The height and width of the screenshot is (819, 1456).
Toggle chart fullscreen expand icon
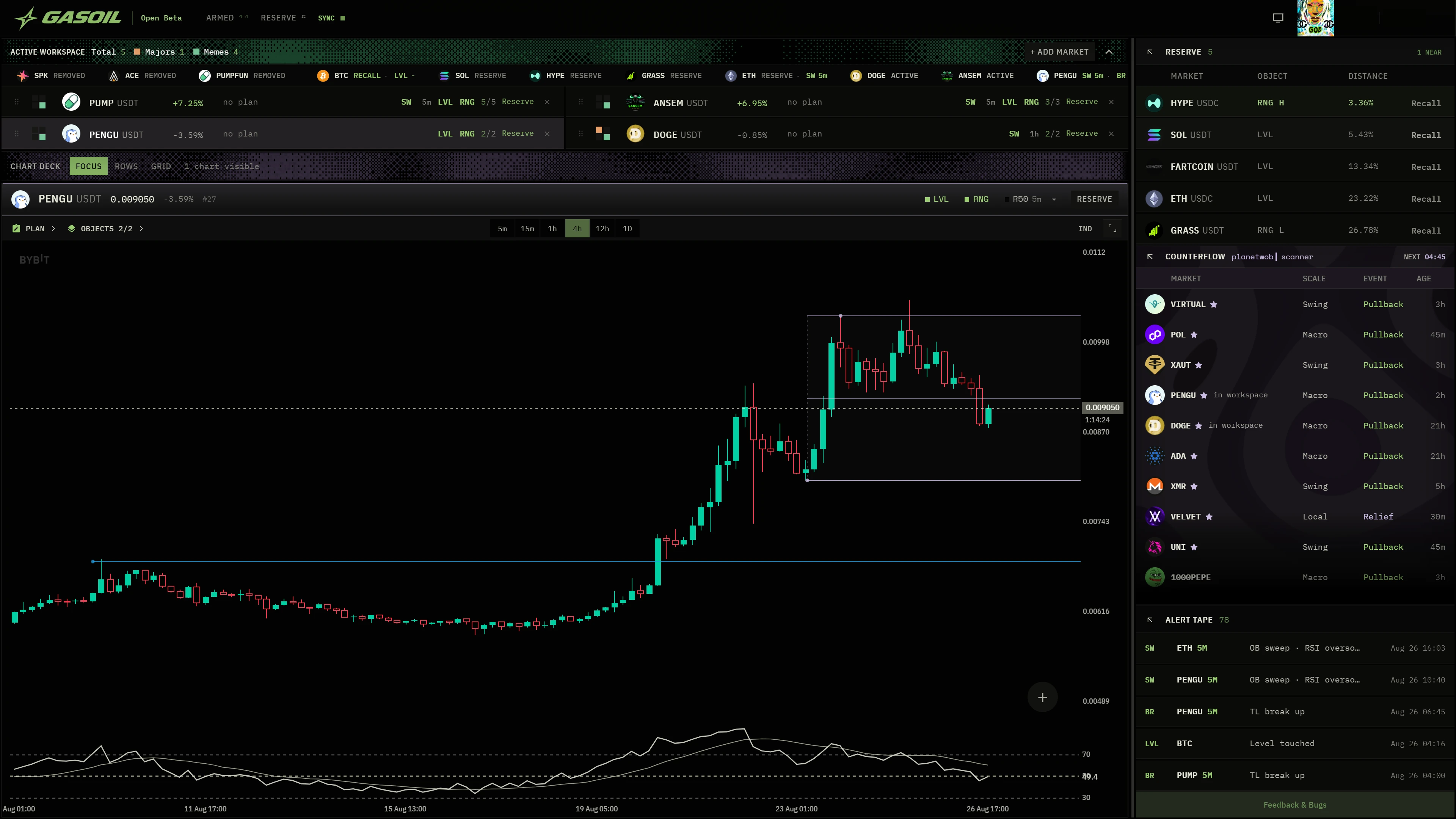1112,228
